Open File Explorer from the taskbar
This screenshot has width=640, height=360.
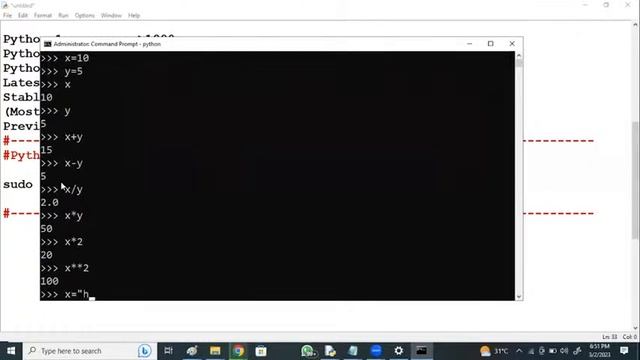(x=215, y=351)
